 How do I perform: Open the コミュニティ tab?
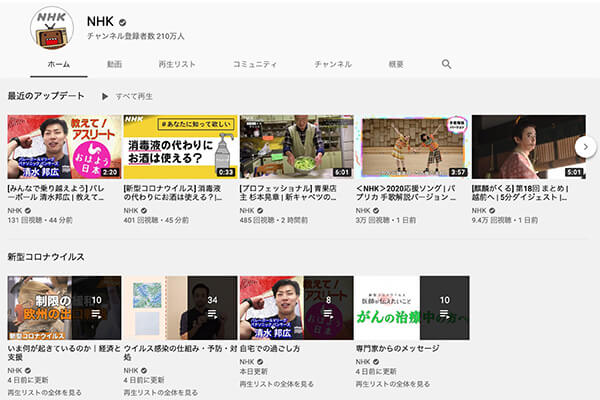(255, 64)
